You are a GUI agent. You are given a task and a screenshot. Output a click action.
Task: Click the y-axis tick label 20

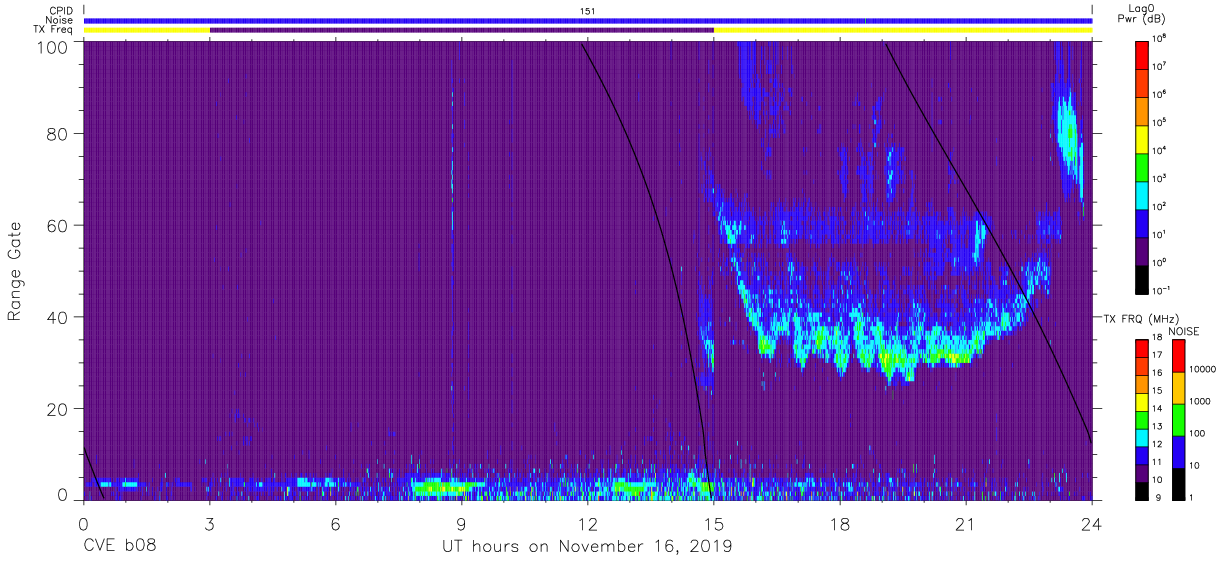click(58, 409)
